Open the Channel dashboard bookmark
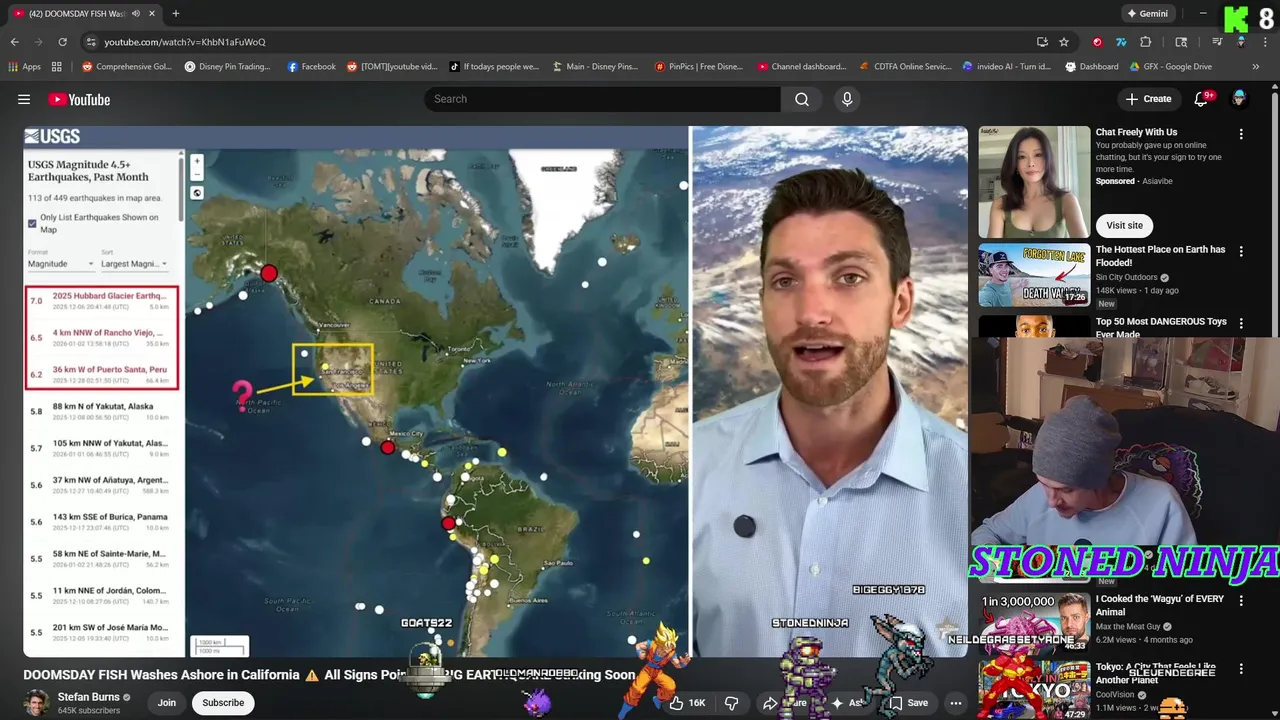The height and width of the screenshot is (720, 1280). [801, 67]
